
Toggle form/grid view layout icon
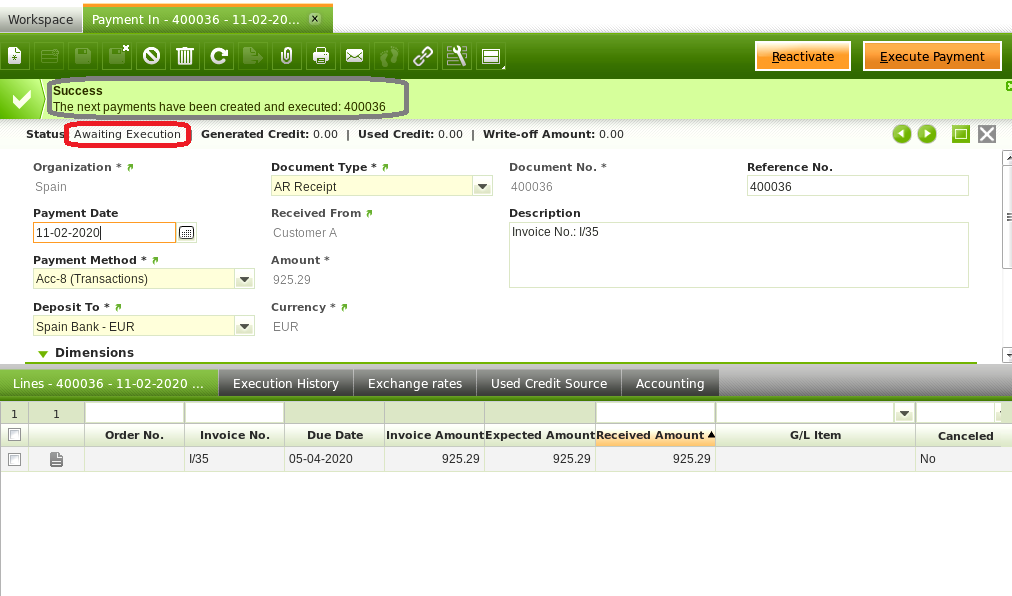pyautogui.click(x=491, y=56)
